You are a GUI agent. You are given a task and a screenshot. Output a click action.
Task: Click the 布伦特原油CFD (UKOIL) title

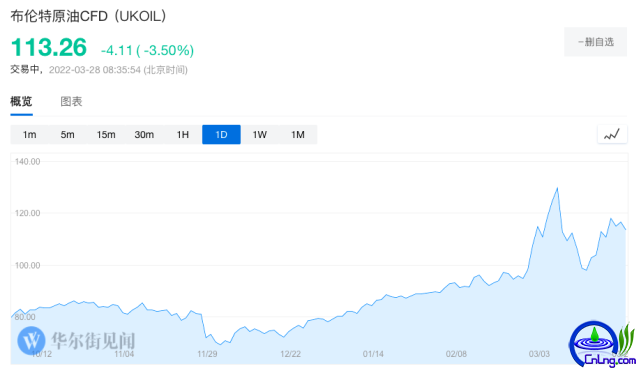[88, 16]
